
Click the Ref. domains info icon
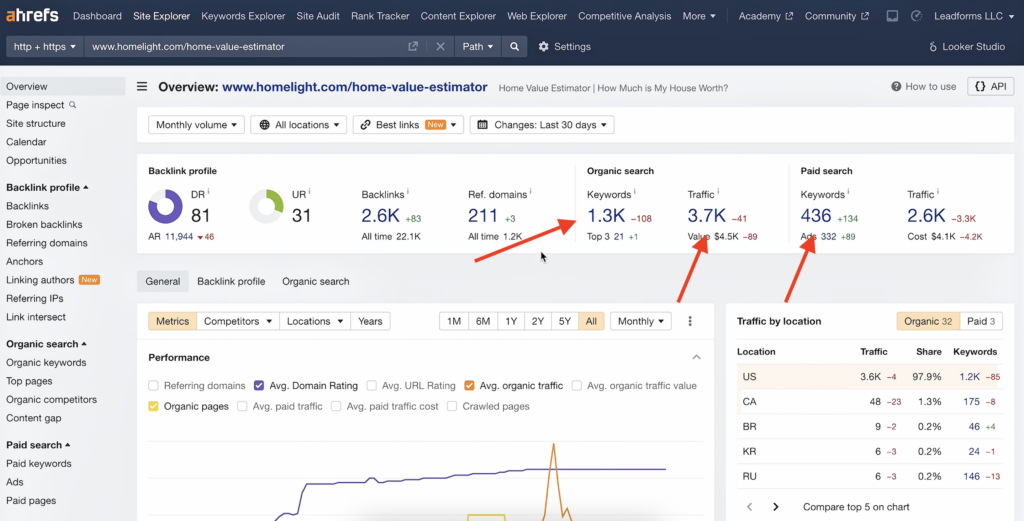pos(531,191)
